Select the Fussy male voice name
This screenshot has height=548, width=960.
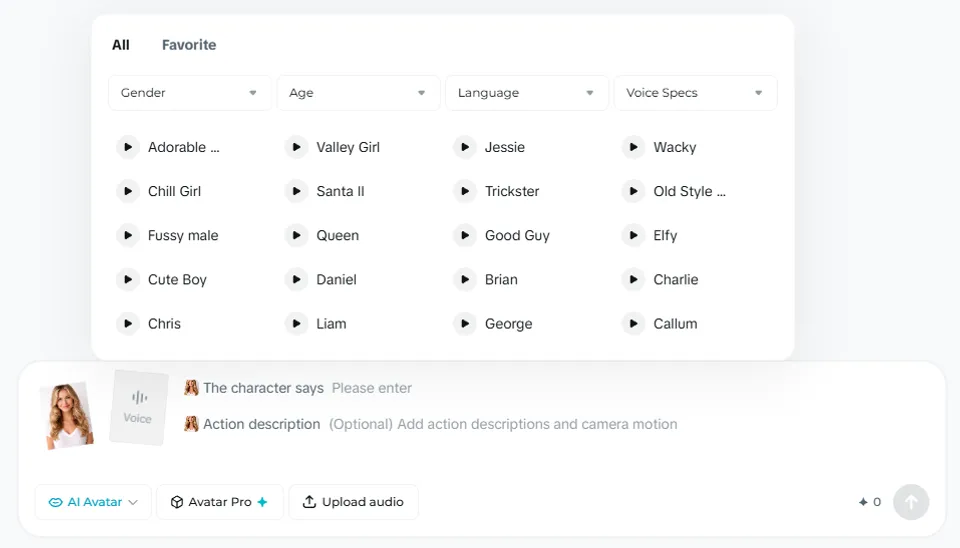183,235
